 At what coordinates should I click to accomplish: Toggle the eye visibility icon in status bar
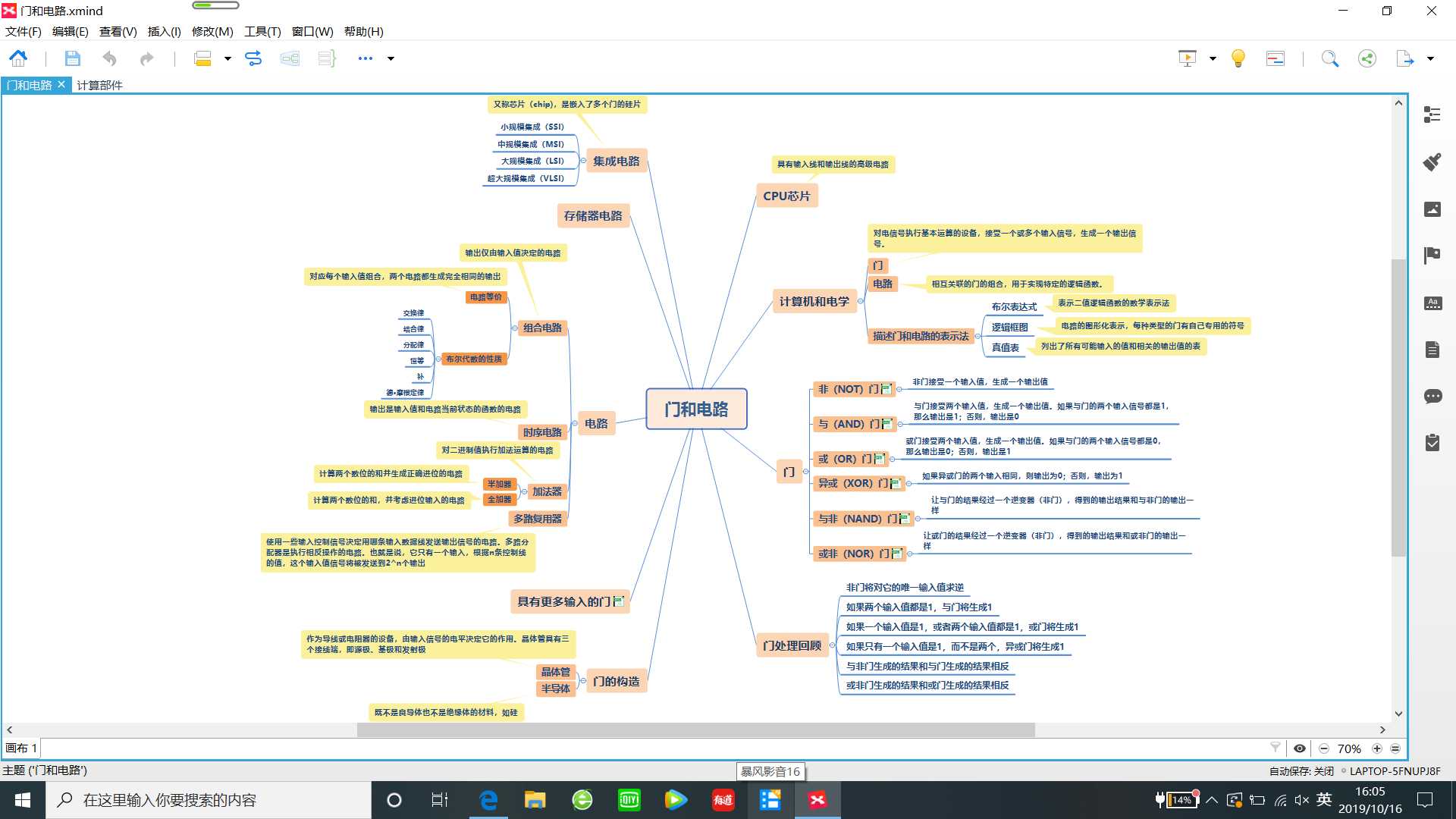tap(1299, 748)
